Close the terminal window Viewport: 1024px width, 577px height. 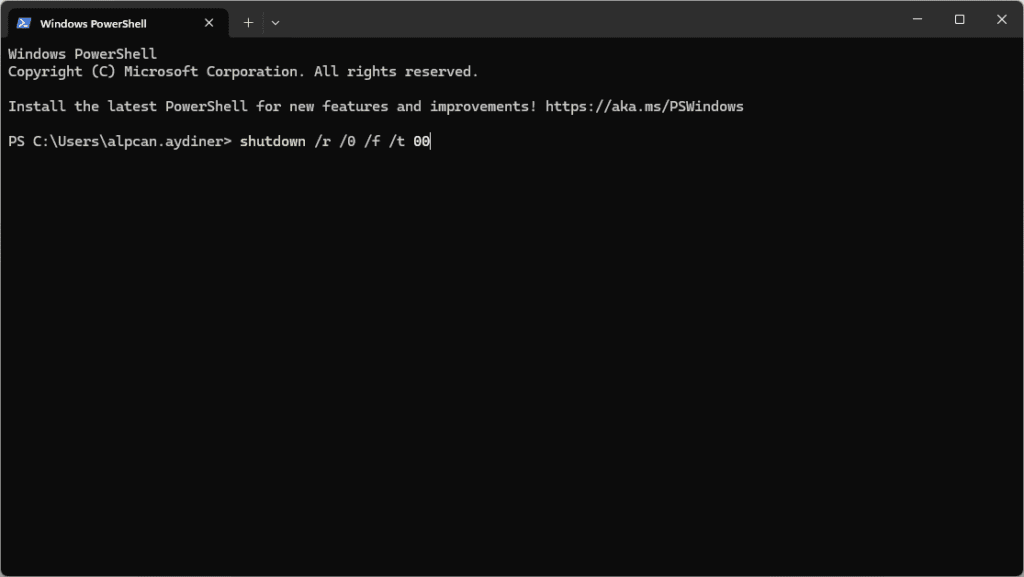(x=1002, y=19)
